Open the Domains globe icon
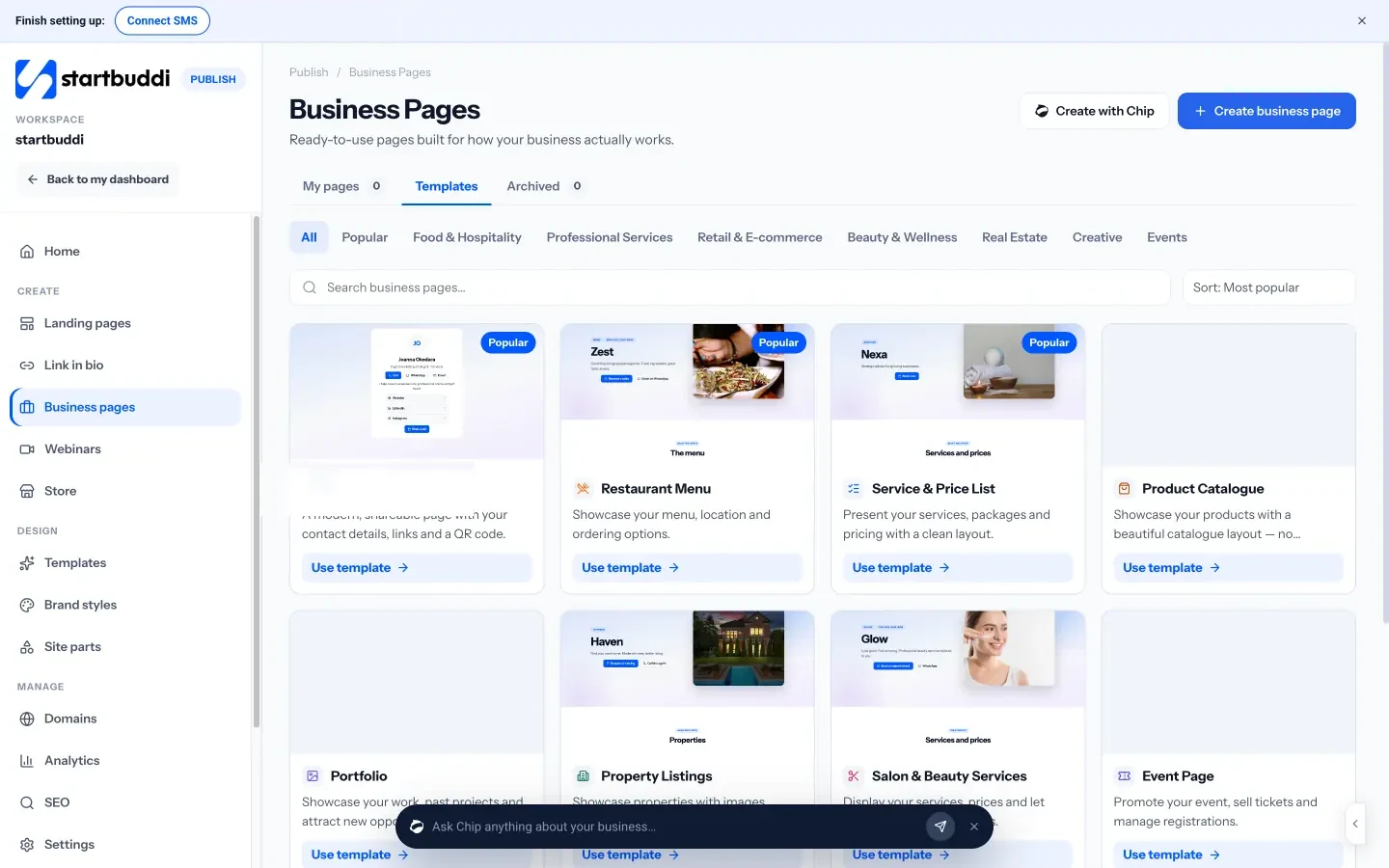Image resolution: width=1389 pixels, height=868 pixels. [x=27, y=719]
